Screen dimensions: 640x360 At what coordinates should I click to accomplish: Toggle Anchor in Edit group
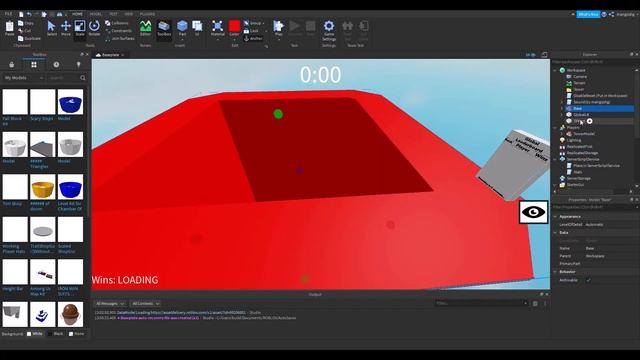coord(253,38)
